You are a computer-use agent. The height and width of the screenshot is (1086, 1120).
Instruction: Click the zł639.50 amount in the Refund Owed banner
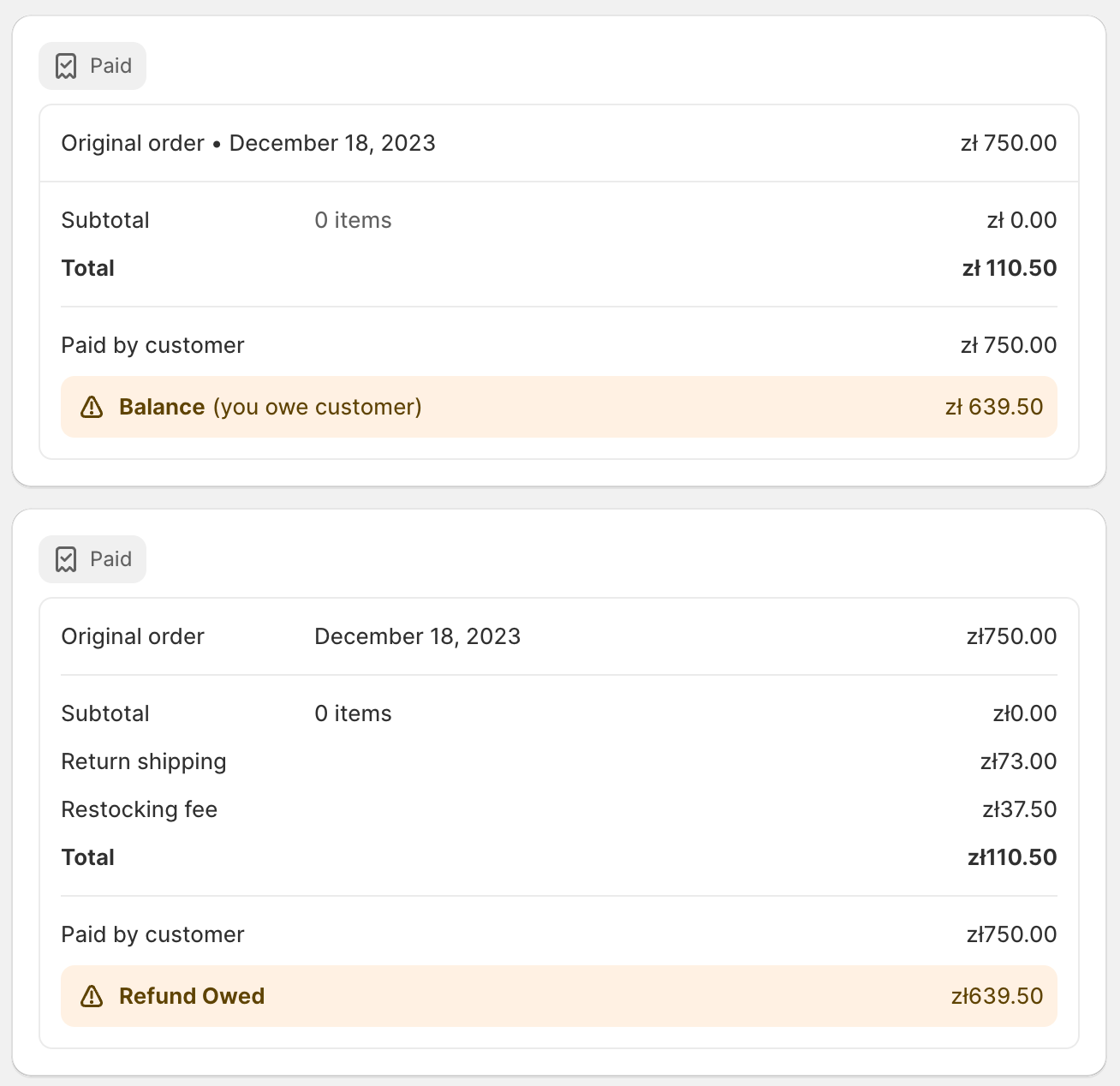(997, 996)
